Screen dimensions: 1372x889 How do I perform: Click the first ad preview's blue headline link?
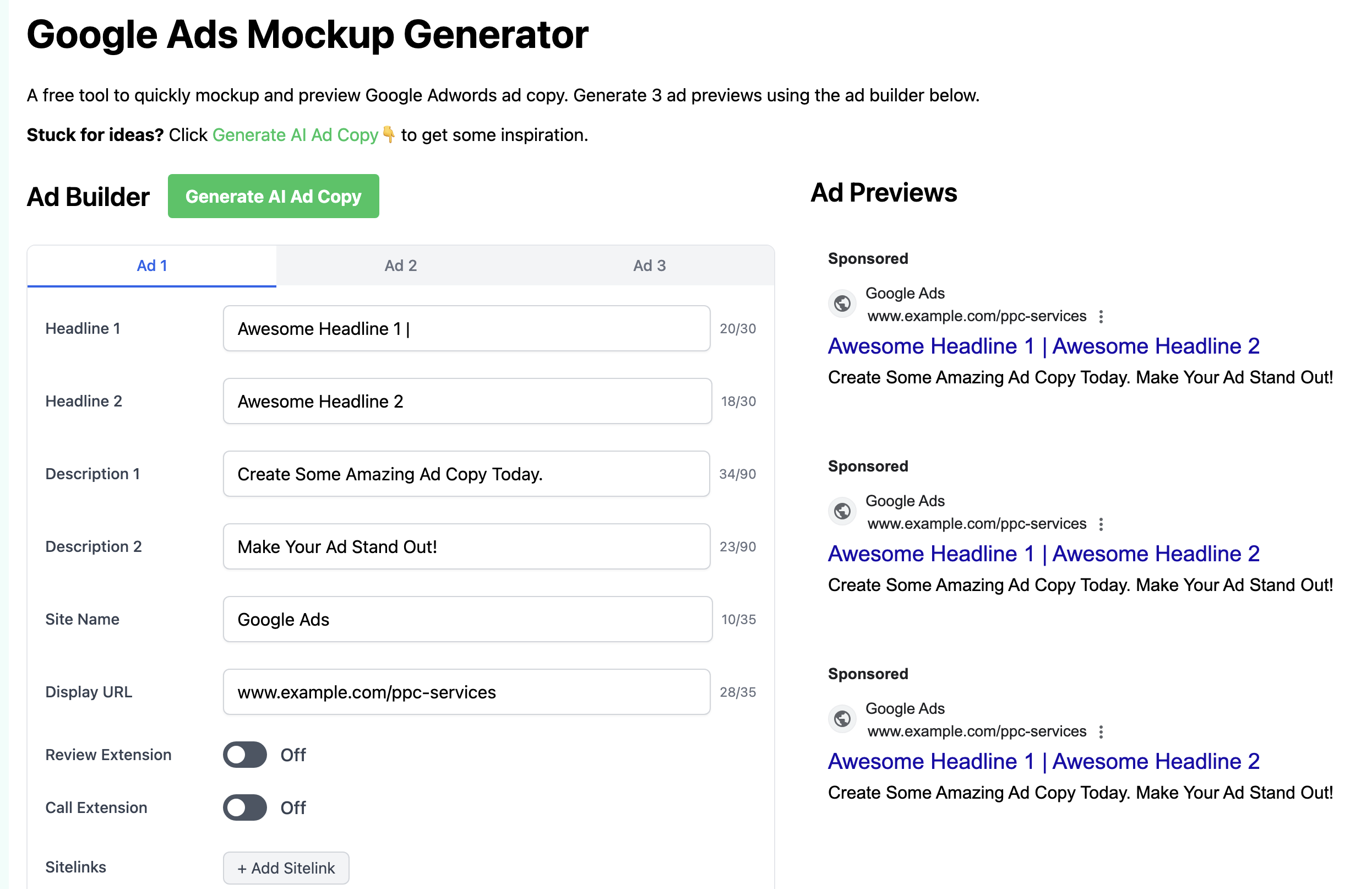tap(1043, 346)
